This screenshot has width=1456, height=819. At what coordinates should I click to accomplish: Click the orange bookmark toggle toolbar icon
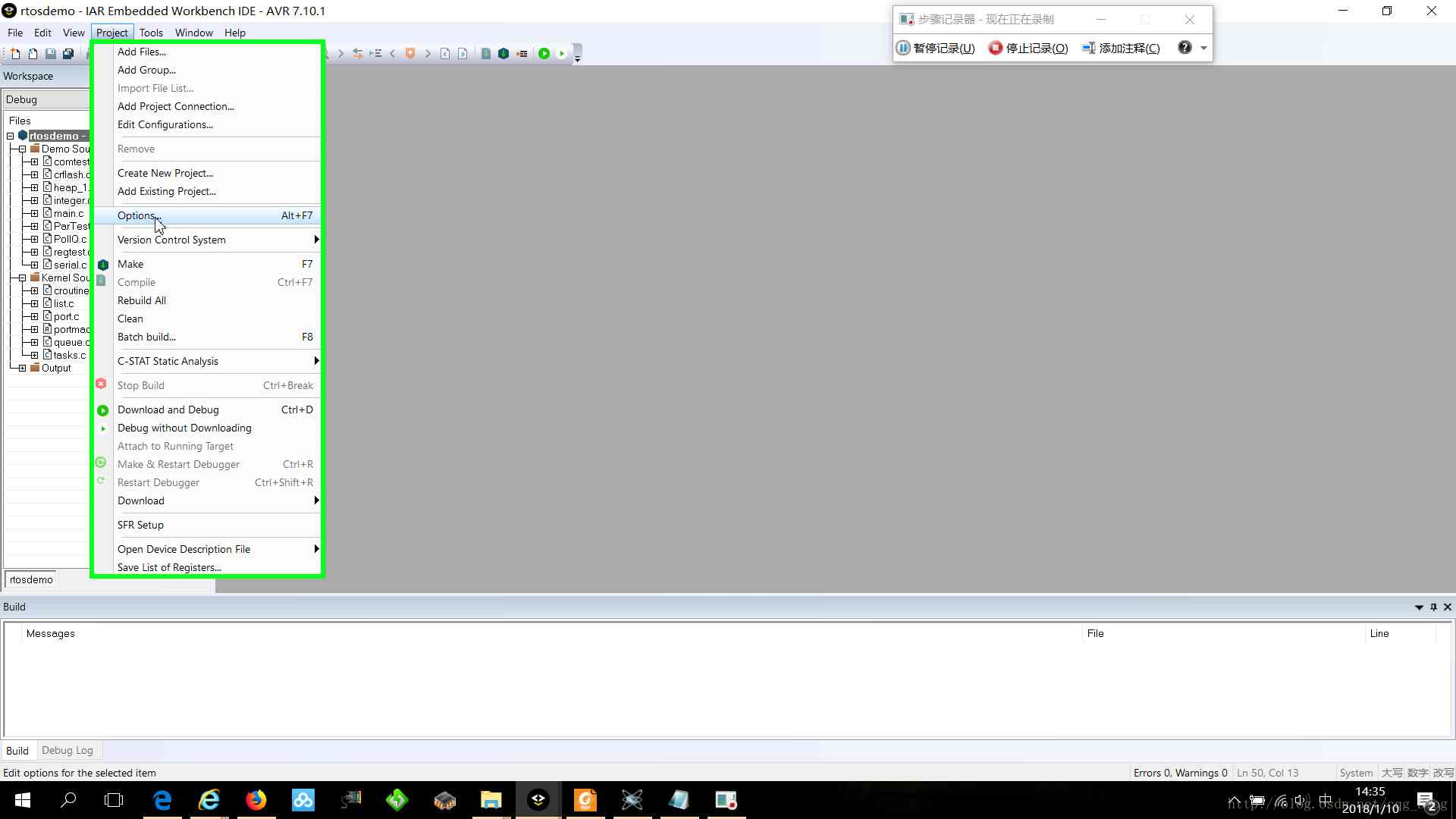410,54
